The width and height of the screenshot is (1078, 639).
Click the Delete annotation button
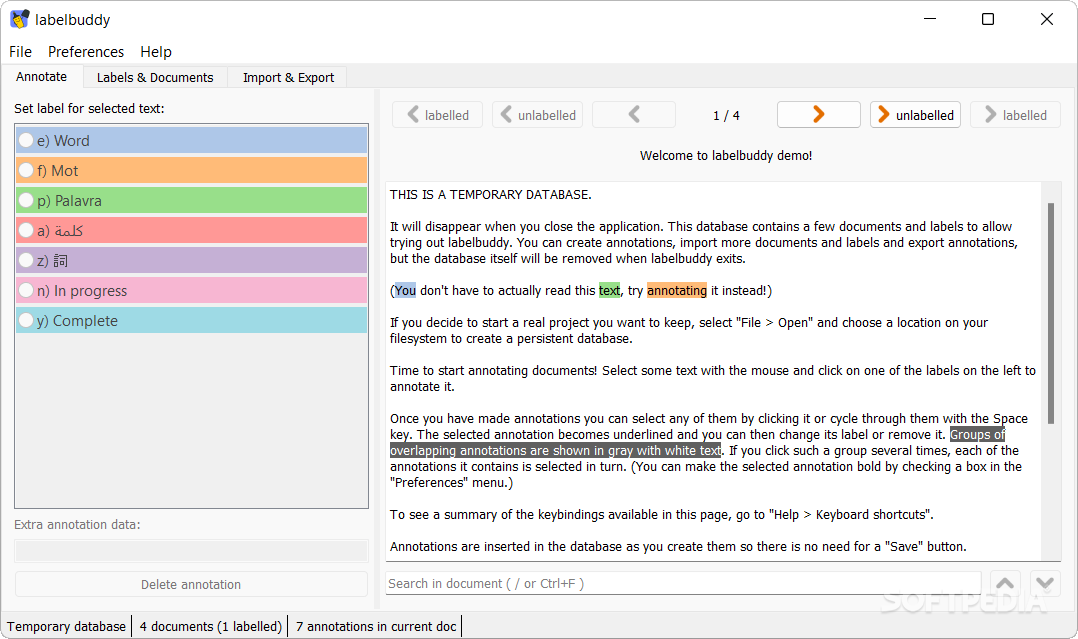click(x=191, y=585)
